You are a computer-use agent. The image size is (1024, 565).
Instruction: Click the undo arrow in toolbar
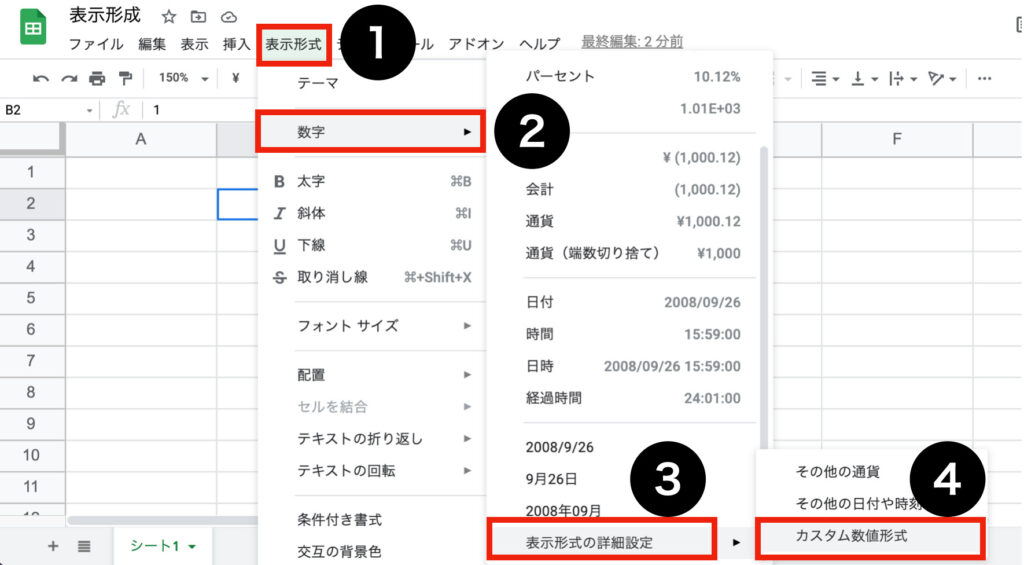click(x=40, y=78)
